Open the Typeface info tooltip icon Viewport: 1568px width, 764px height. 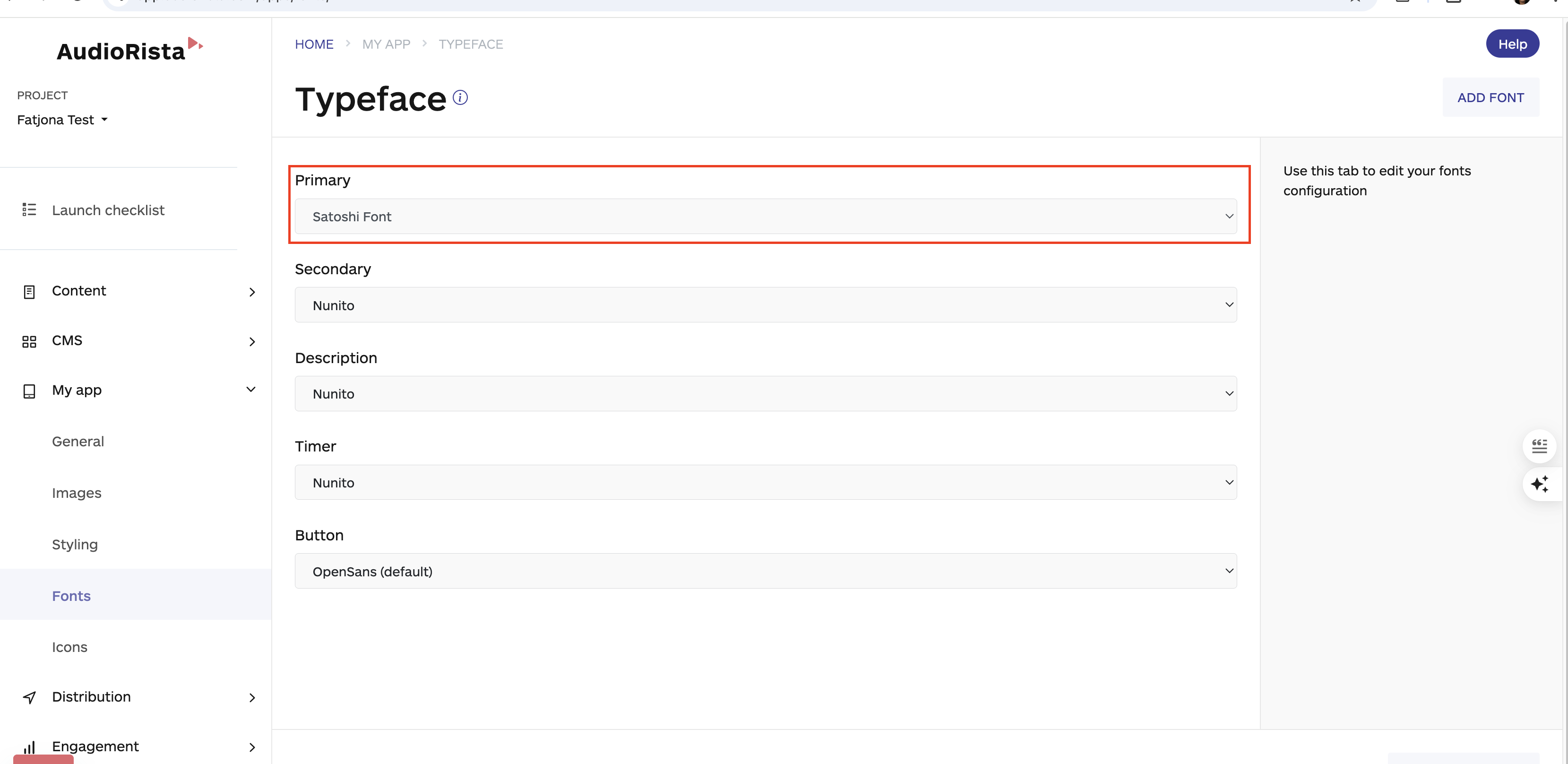click(x=461, y=97)
